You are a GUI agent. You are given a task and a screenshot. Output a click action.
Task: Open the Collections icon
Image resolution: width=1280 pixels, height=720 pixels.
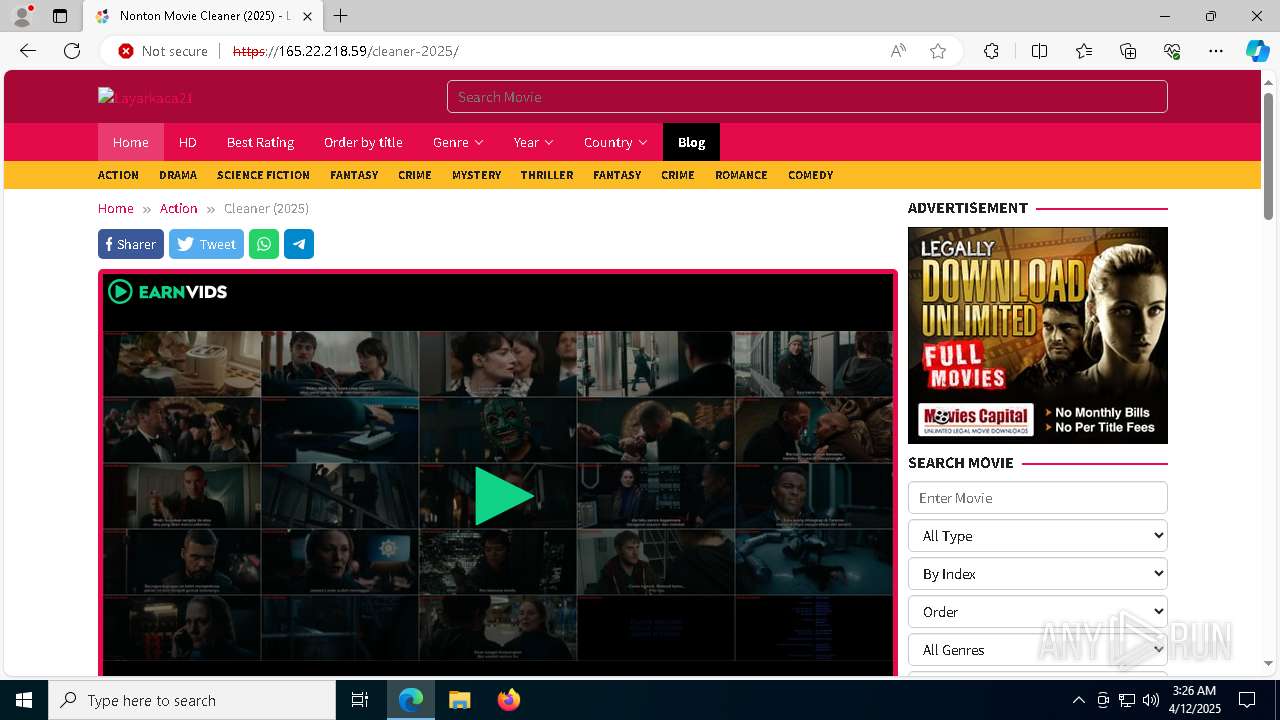point(1128,51)
